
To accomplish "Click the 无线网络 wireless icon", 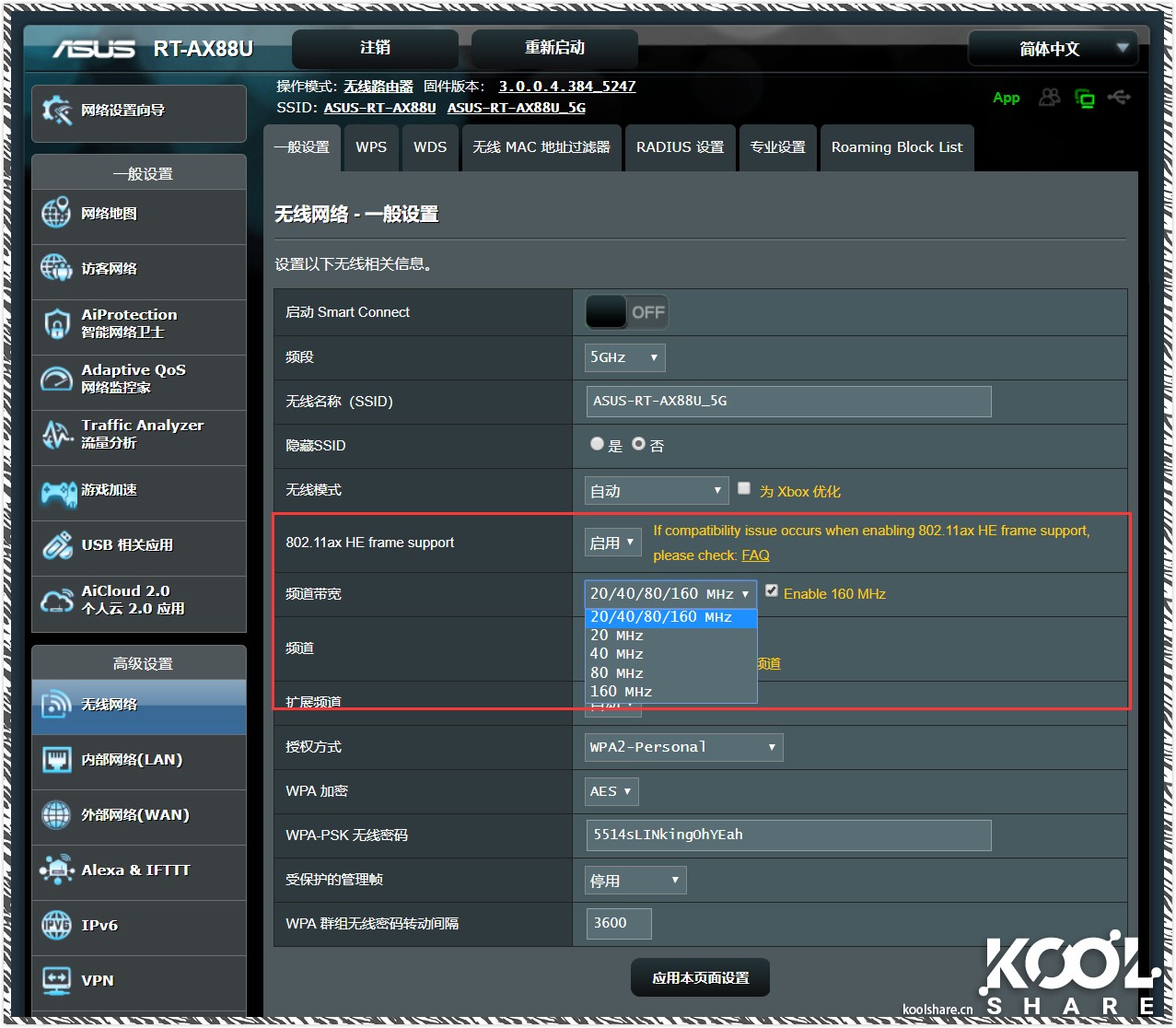I will tap(56, 705).
